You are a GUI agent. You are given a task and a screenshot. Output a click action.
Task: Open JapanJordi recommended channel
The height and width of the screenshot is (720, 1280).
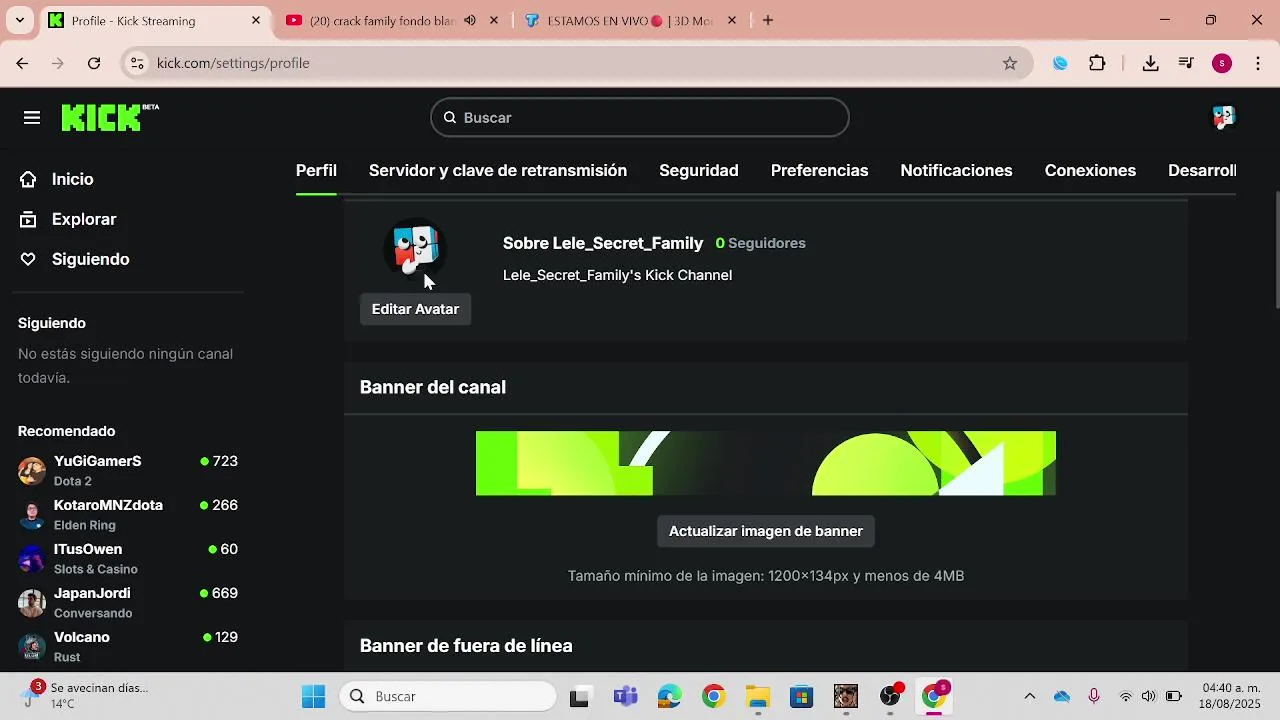point(128,602)
